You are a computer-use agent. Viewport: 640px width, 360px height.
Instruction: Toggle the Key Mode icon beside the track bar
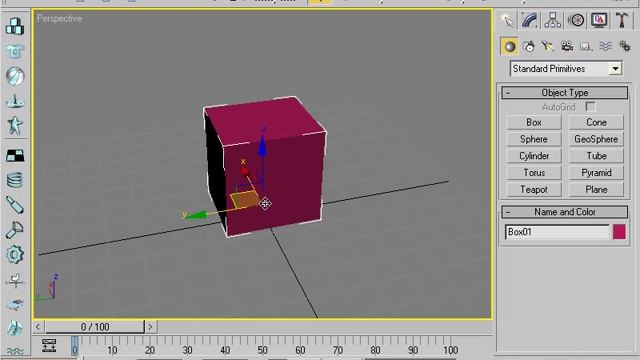coord(49,345)
